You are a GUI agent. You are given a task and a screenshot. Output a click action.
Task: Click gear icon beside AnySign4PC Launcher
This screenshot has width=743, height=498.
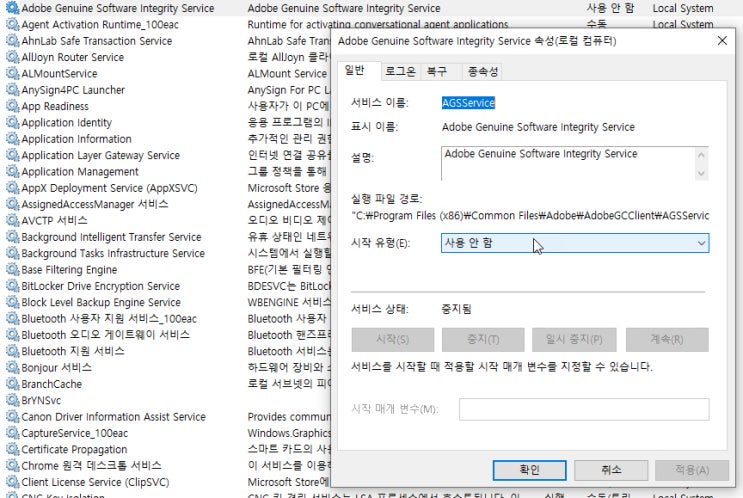click(12, 90)
